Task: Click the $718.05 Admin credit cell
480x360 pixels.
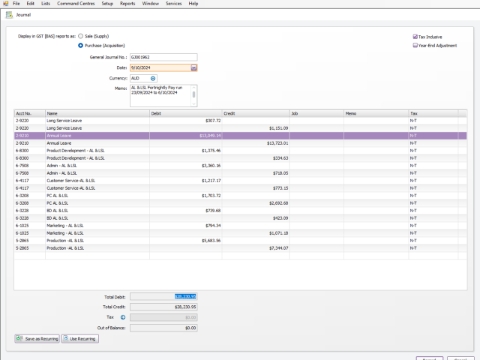Action: 256,173
